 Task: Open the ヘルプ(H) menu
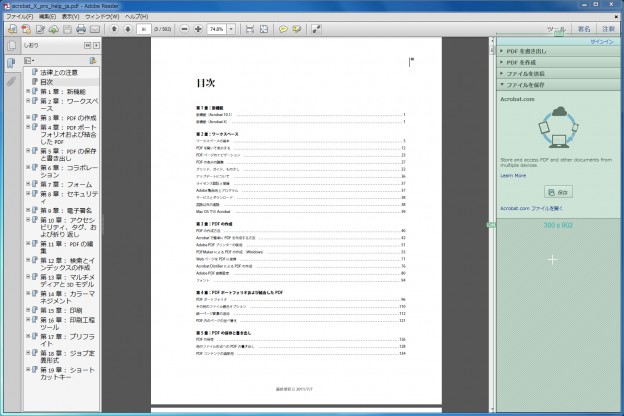pos(136,17)
